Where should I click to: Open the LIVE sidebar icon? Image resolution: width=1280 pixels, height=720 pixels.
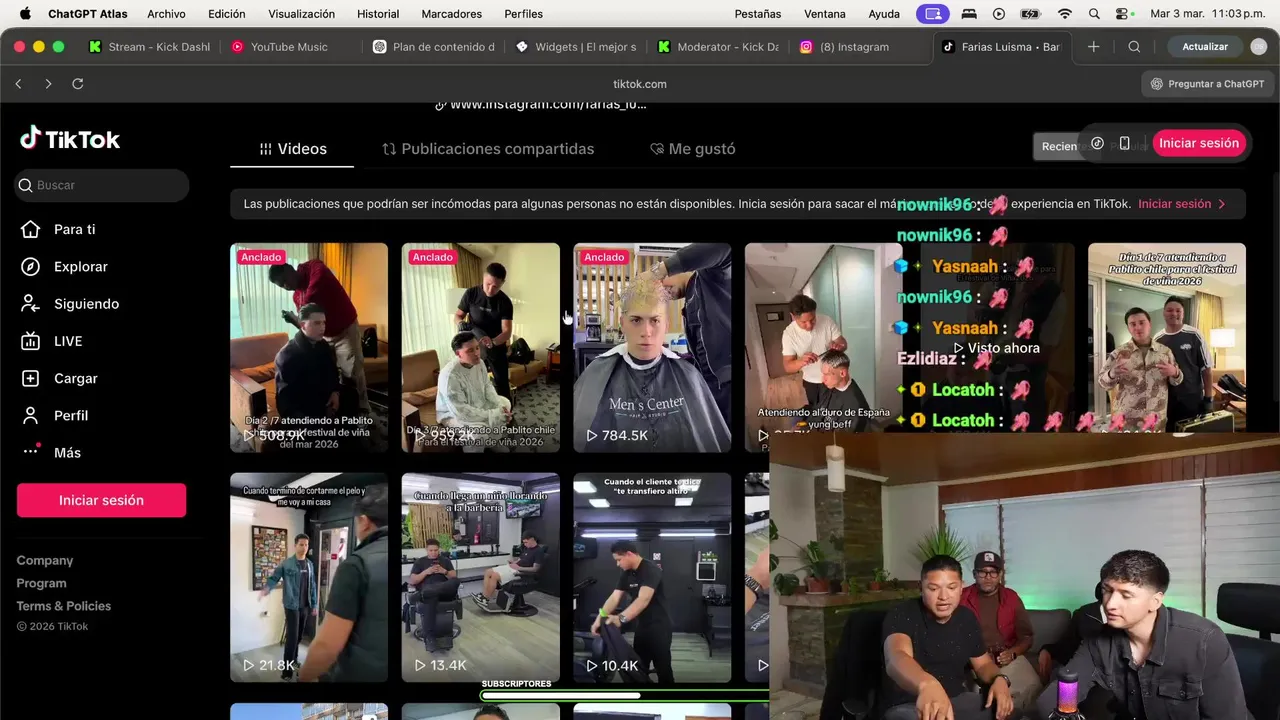pos(30,341)
